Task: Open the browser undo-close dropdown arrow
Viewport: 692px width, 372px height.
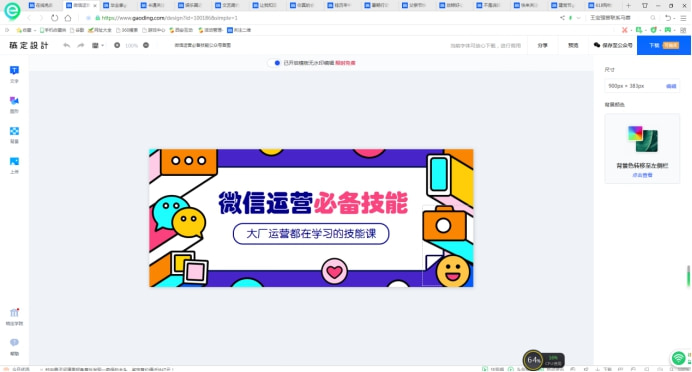Action: pos(675,18)
